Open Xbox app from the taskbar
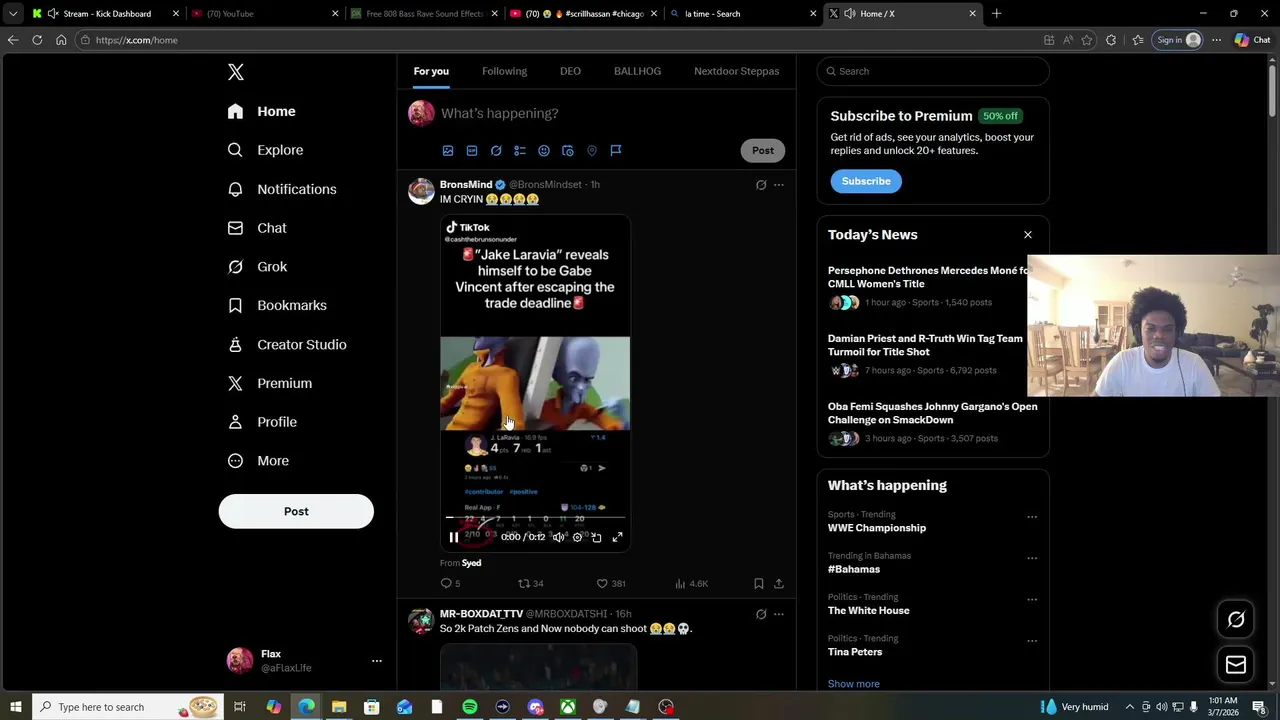This screenshot has width=1280, height=720. coord(567,707)
